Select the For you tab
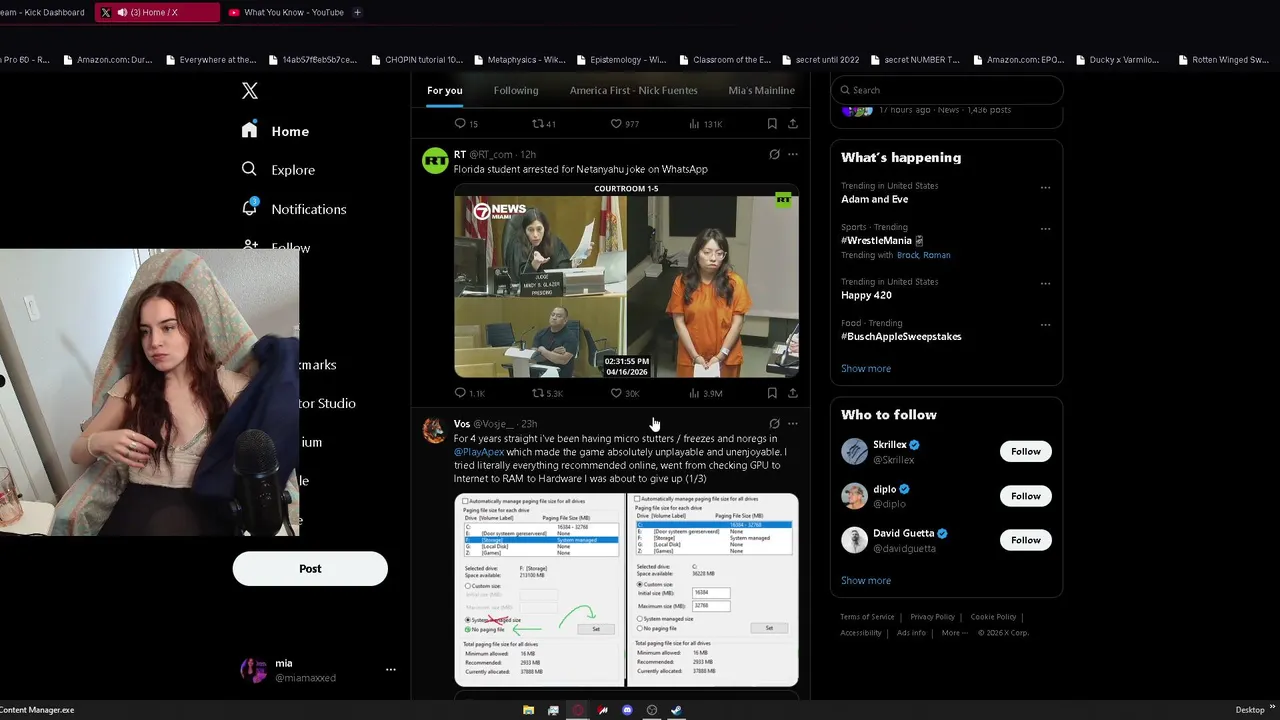 [x=445, y=90]
